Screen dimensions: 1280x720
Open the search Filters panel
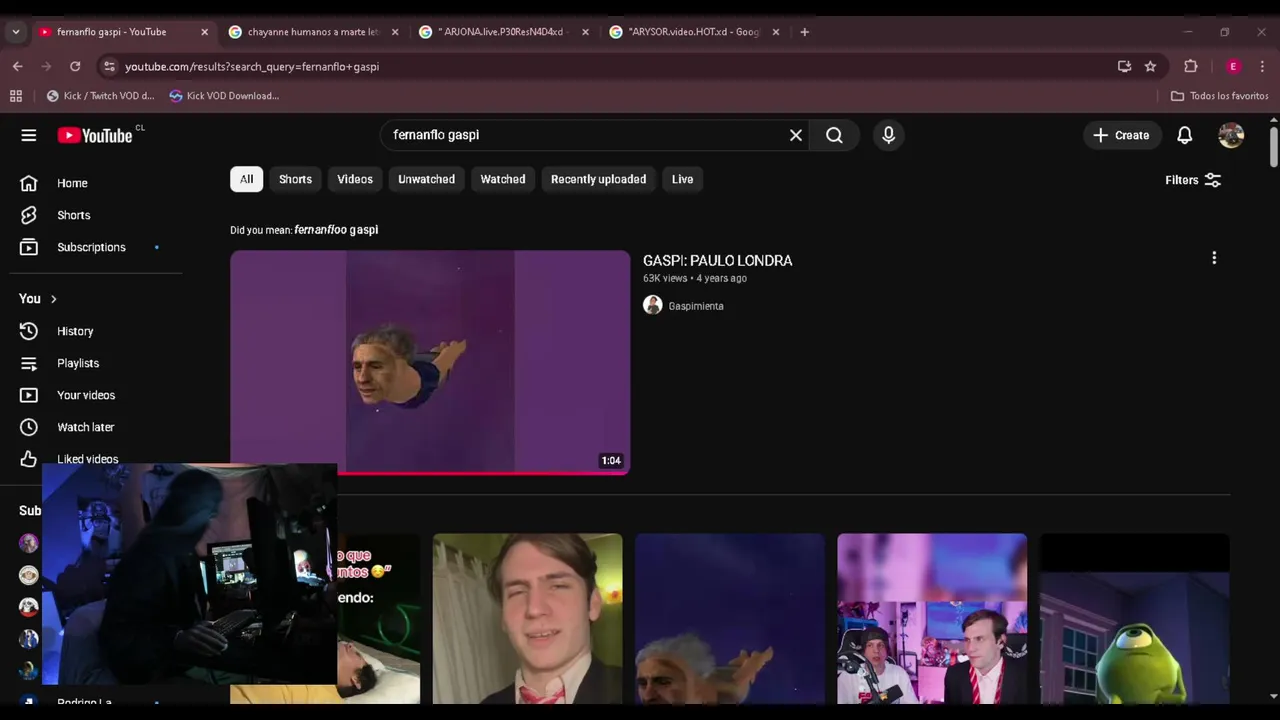1193,180
